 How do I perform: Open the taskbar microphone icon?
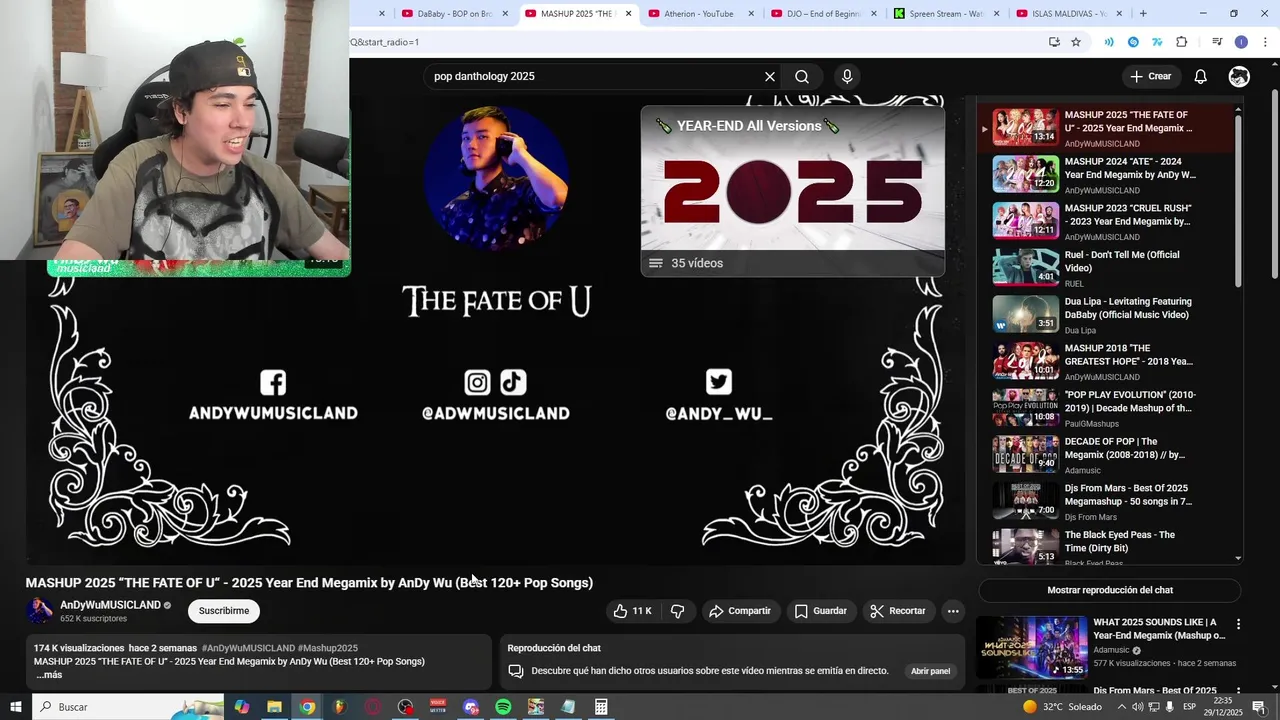pos(1170,707)
